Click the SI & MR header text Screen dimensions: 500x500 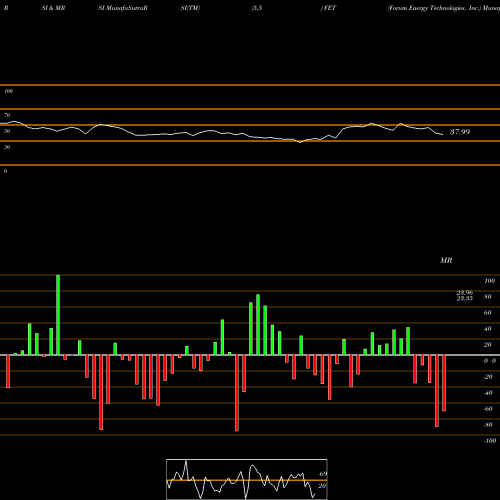point(53,8)
